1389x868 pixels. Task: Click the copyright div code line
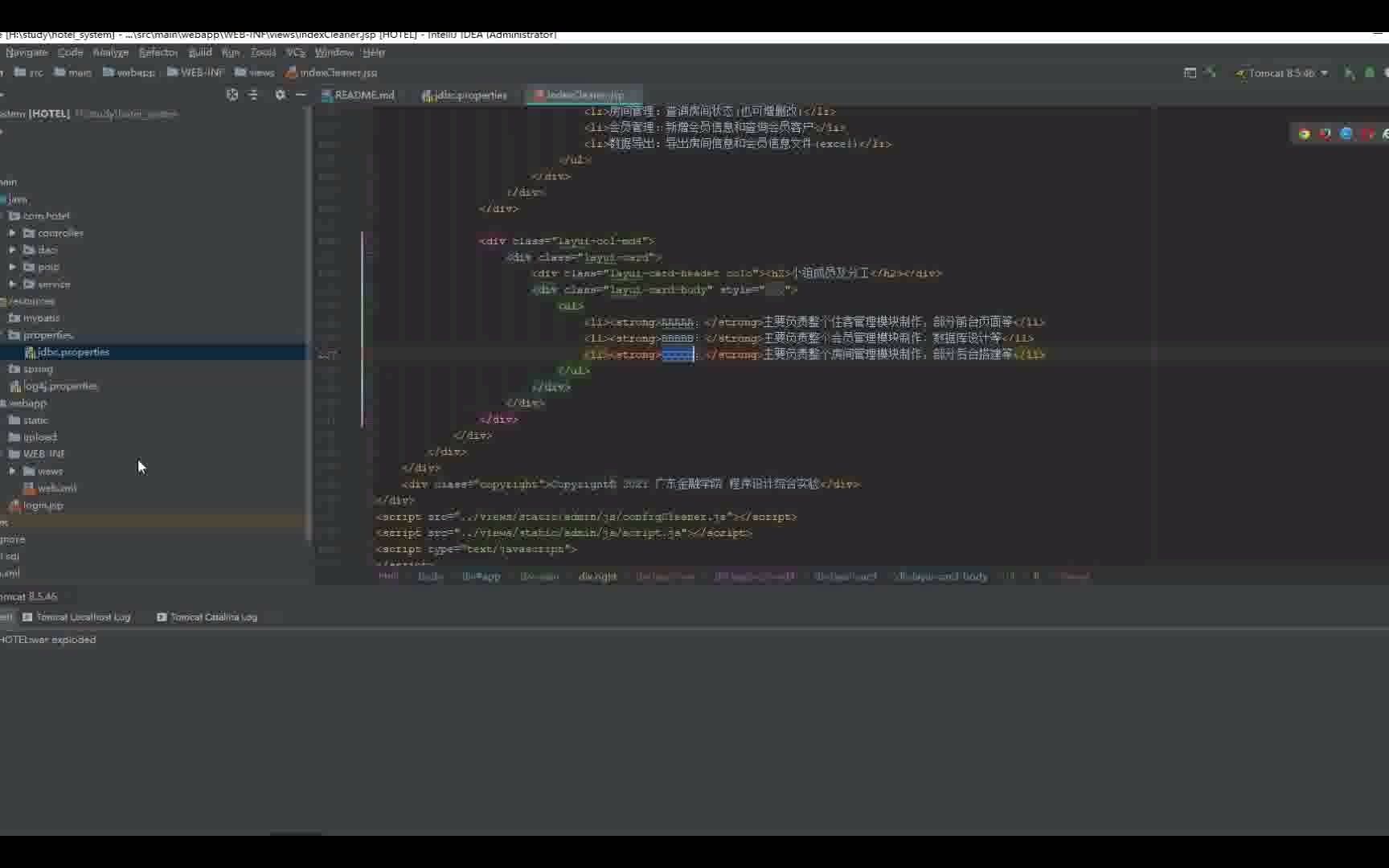(631, 485)
